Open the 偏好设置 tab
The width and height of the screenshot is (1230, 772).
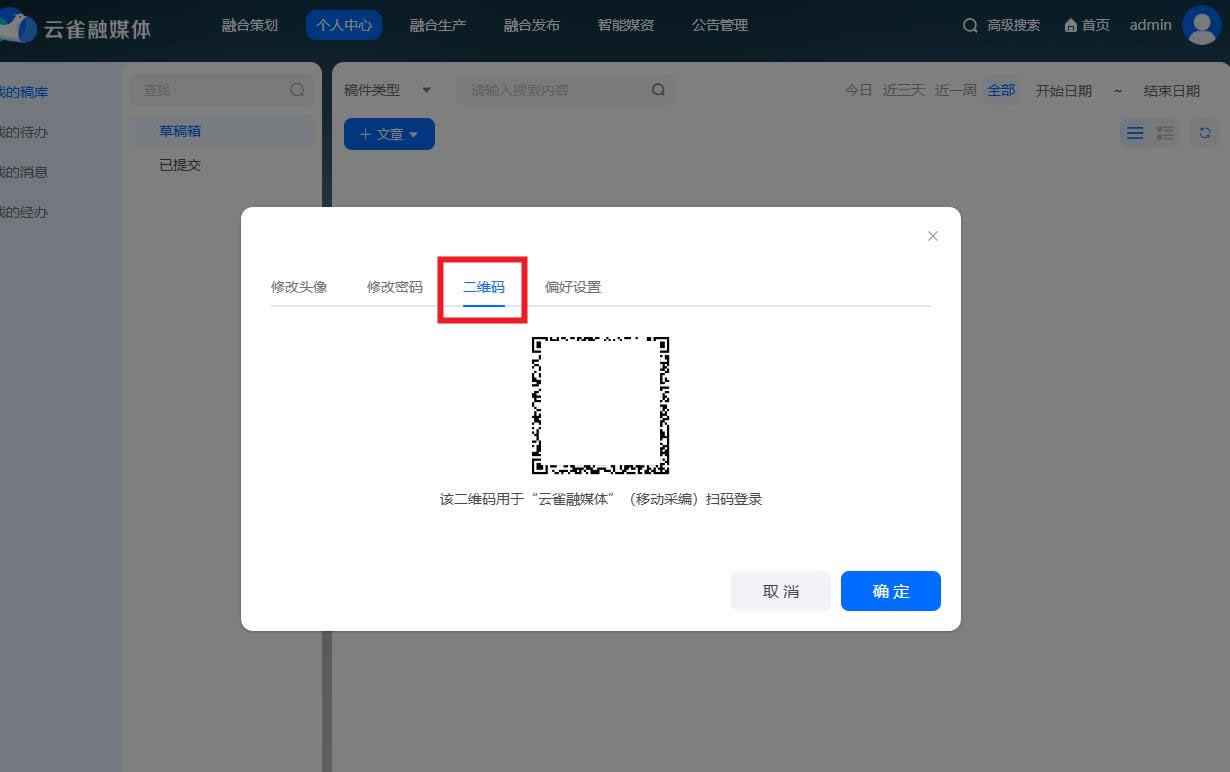[x=572, y=287]
